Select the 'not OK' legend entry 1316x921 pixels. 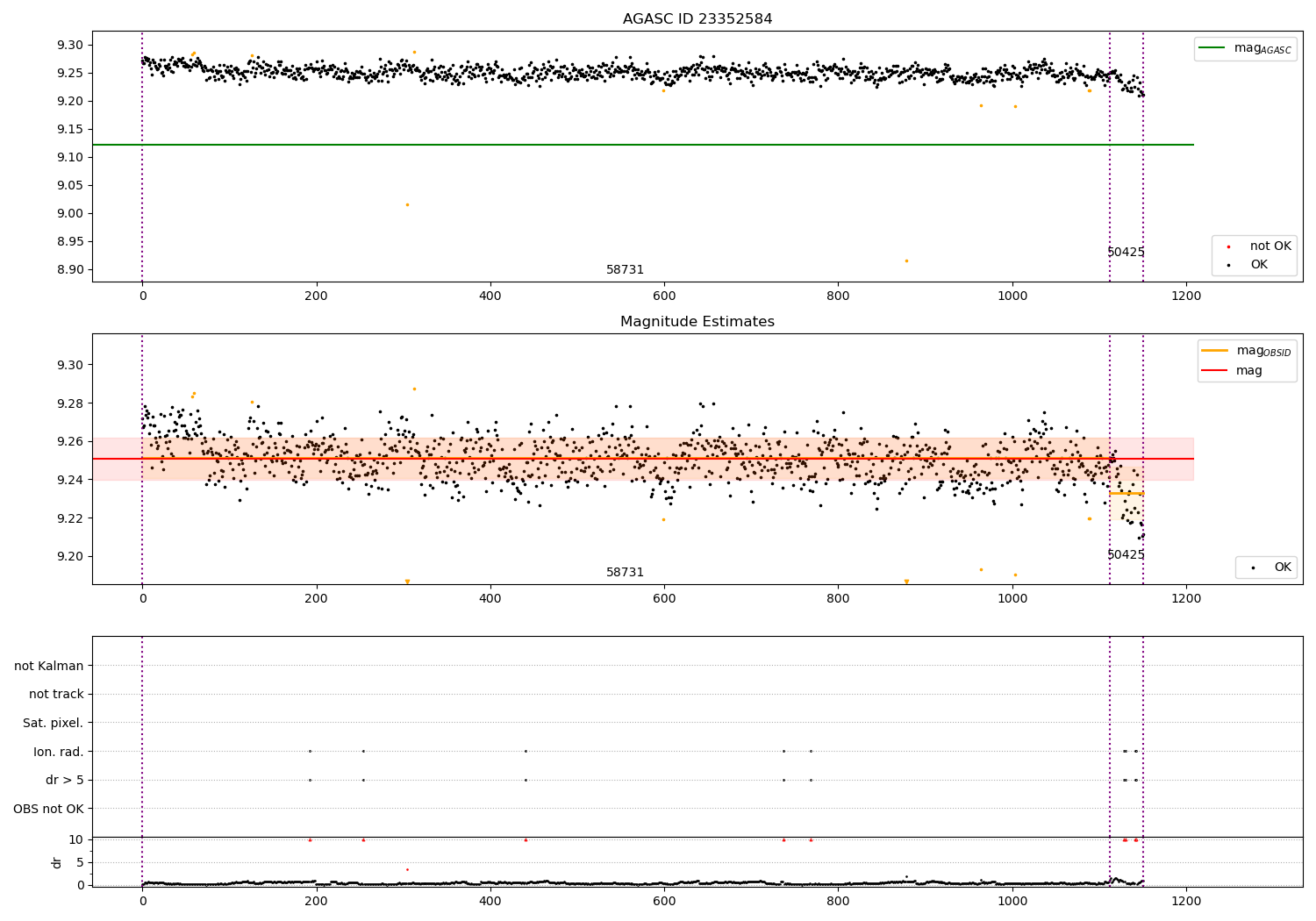click(x=1260, y=246)
